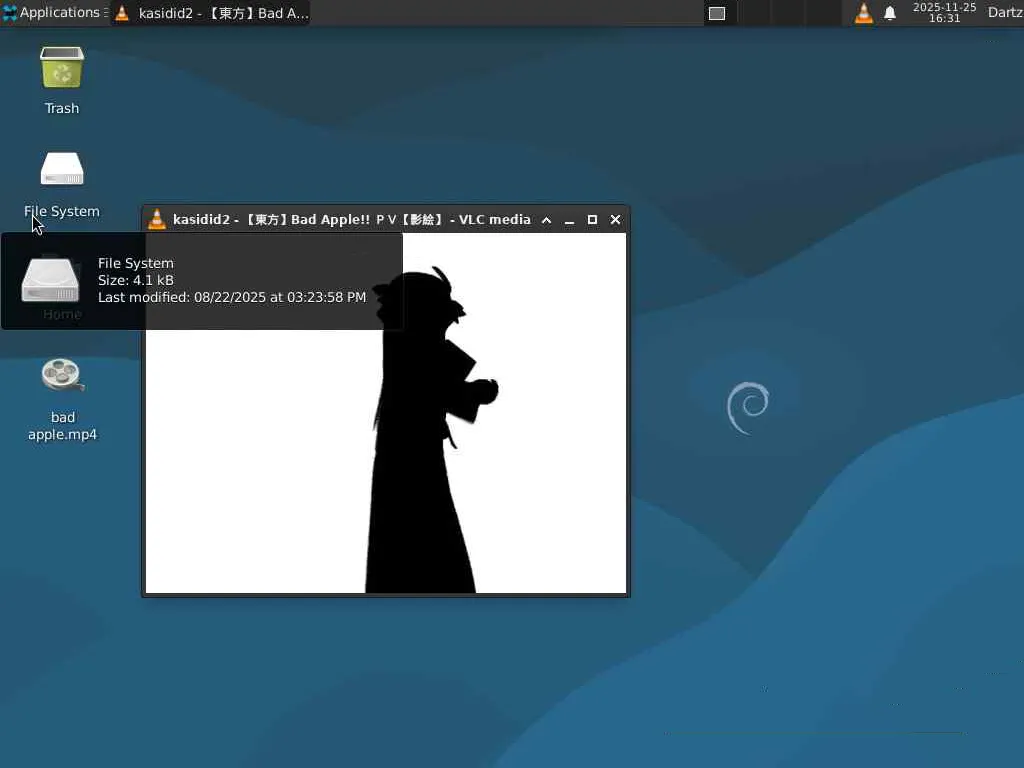Activate the kasidid2 VLC taskbar window button
This screenshot has width=1024, height=768.
(x=211, y=13)
